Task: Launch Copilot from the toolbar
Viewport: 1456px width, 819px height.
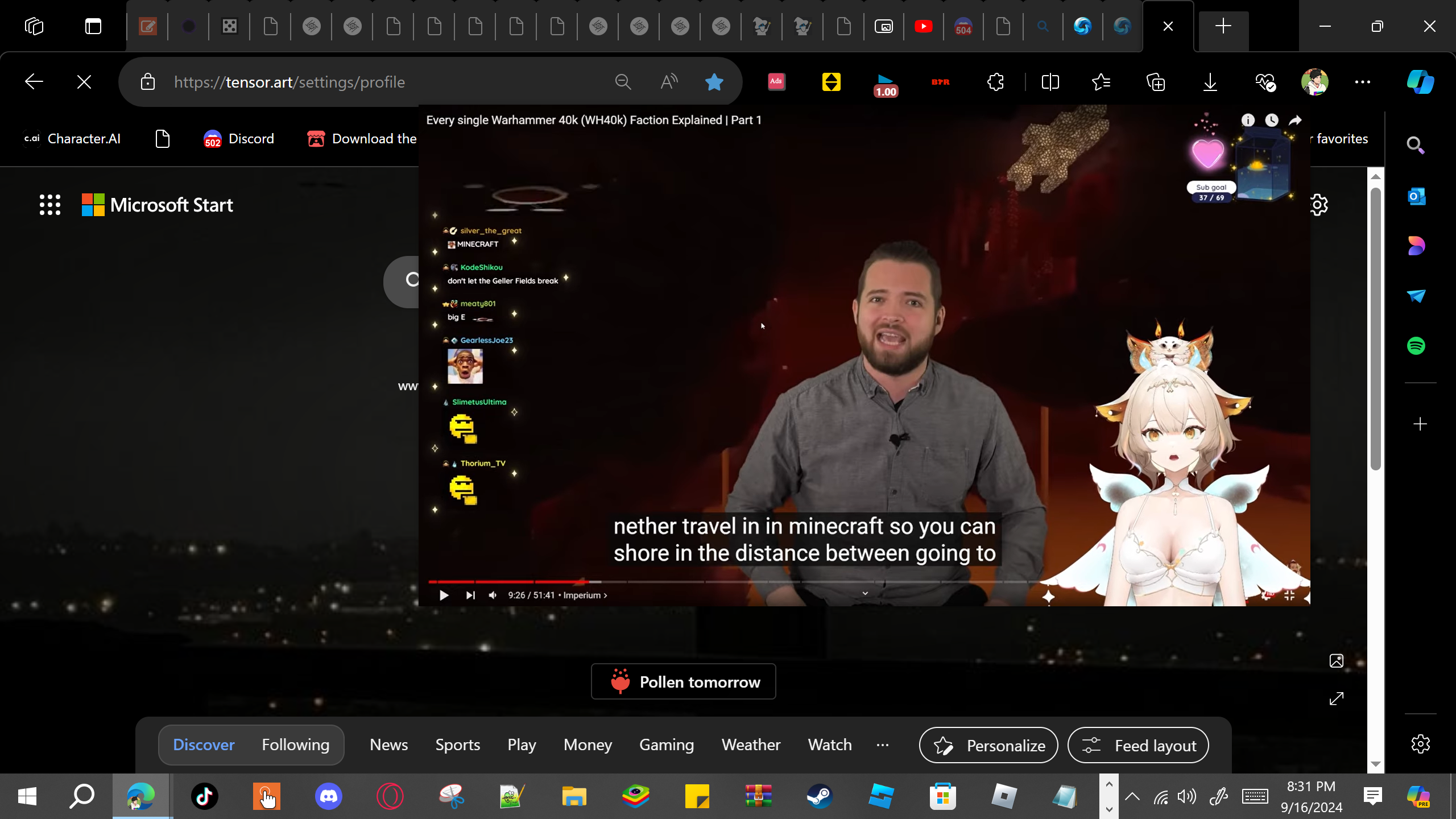Action: (1420, 82)
